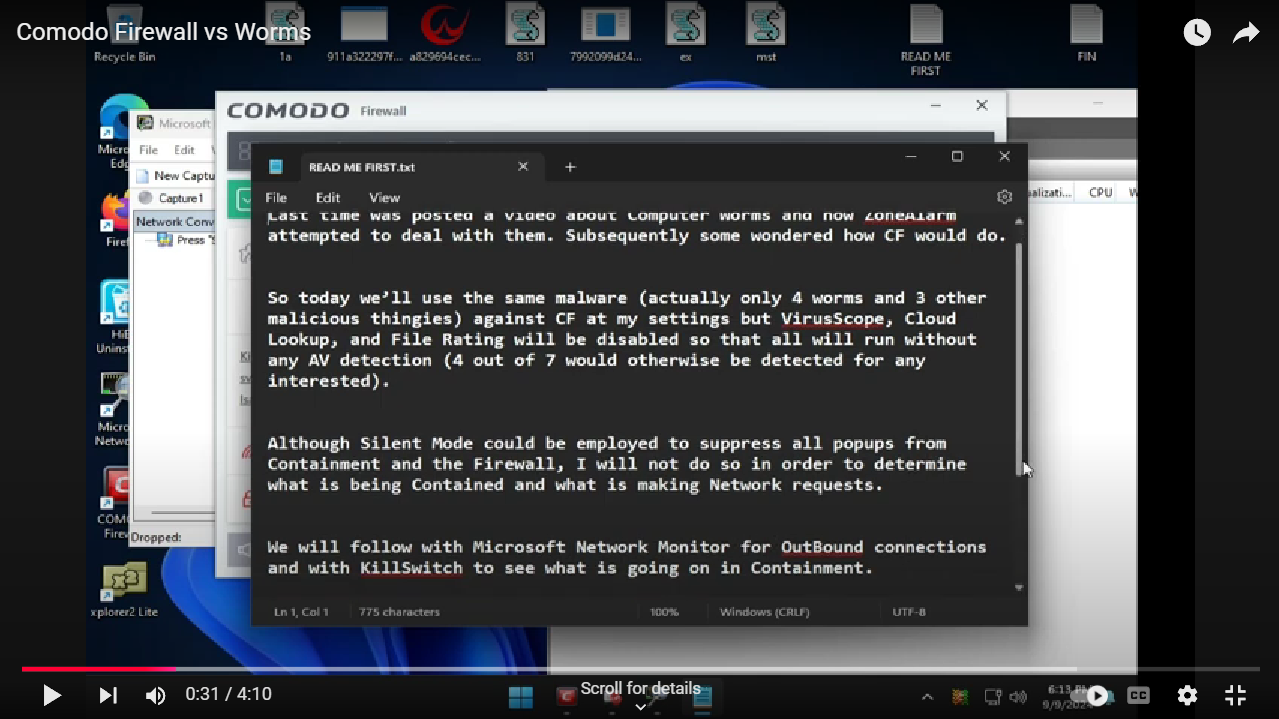
Task: Open the red a829694cec desktop icon
Action: click(445, 33)
